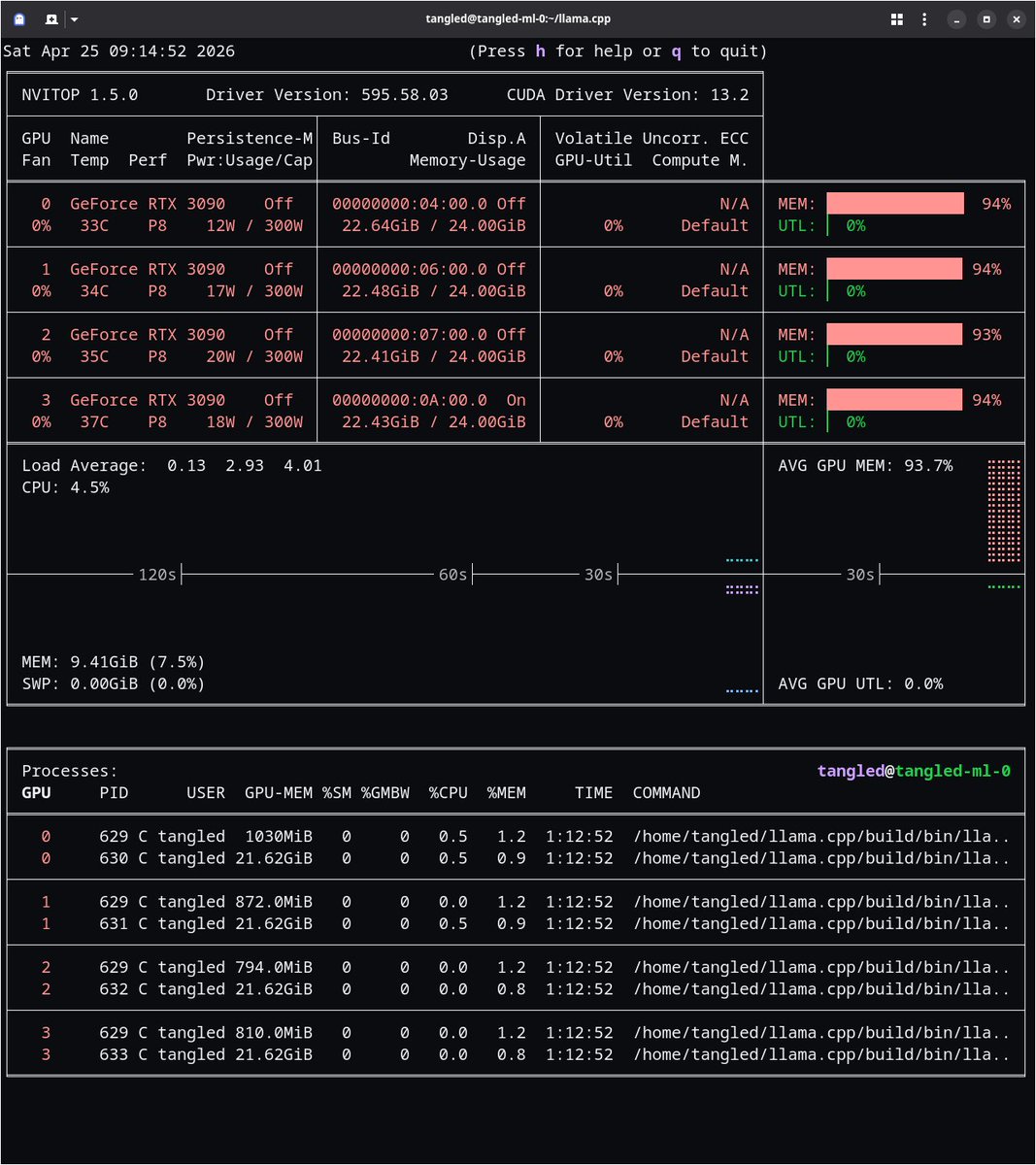Expand the new tab dropdown arrow
The height and width of the screenshot is (1165, 1036).
pyautogui.click(x=74, y=19)
